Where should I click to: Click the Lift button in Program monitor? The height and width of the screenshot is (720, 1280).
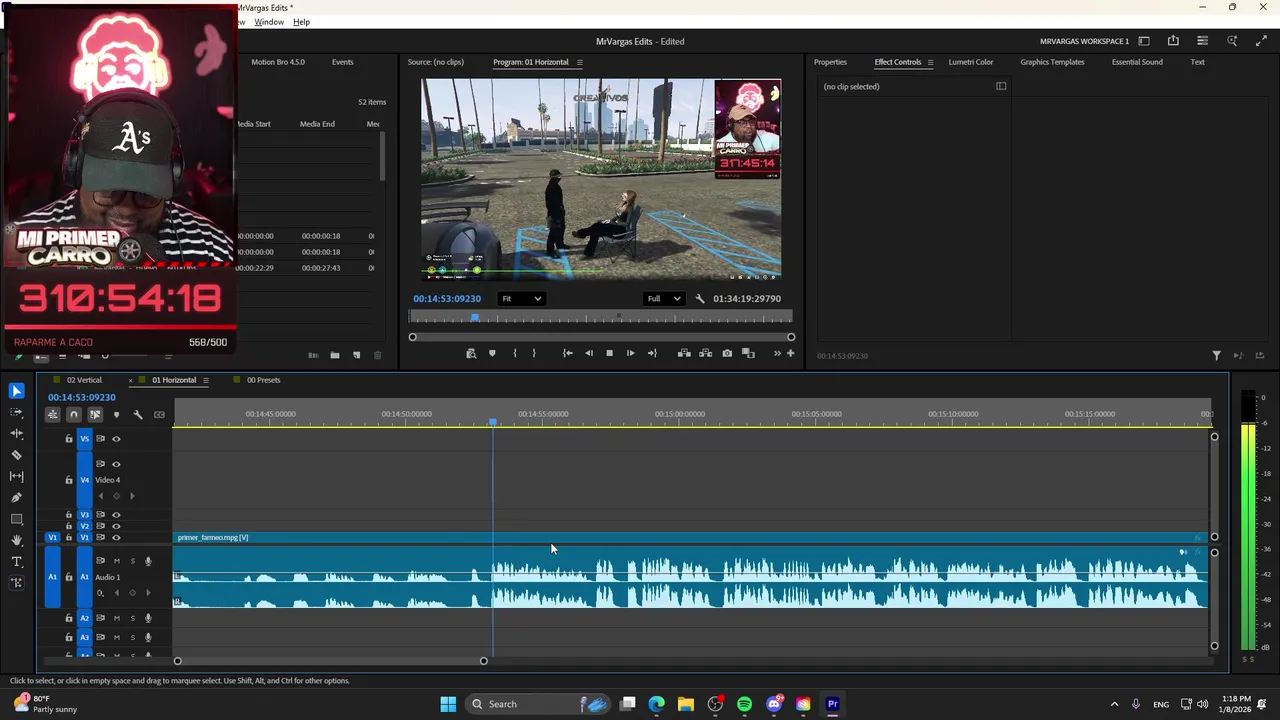coord(684,353)
